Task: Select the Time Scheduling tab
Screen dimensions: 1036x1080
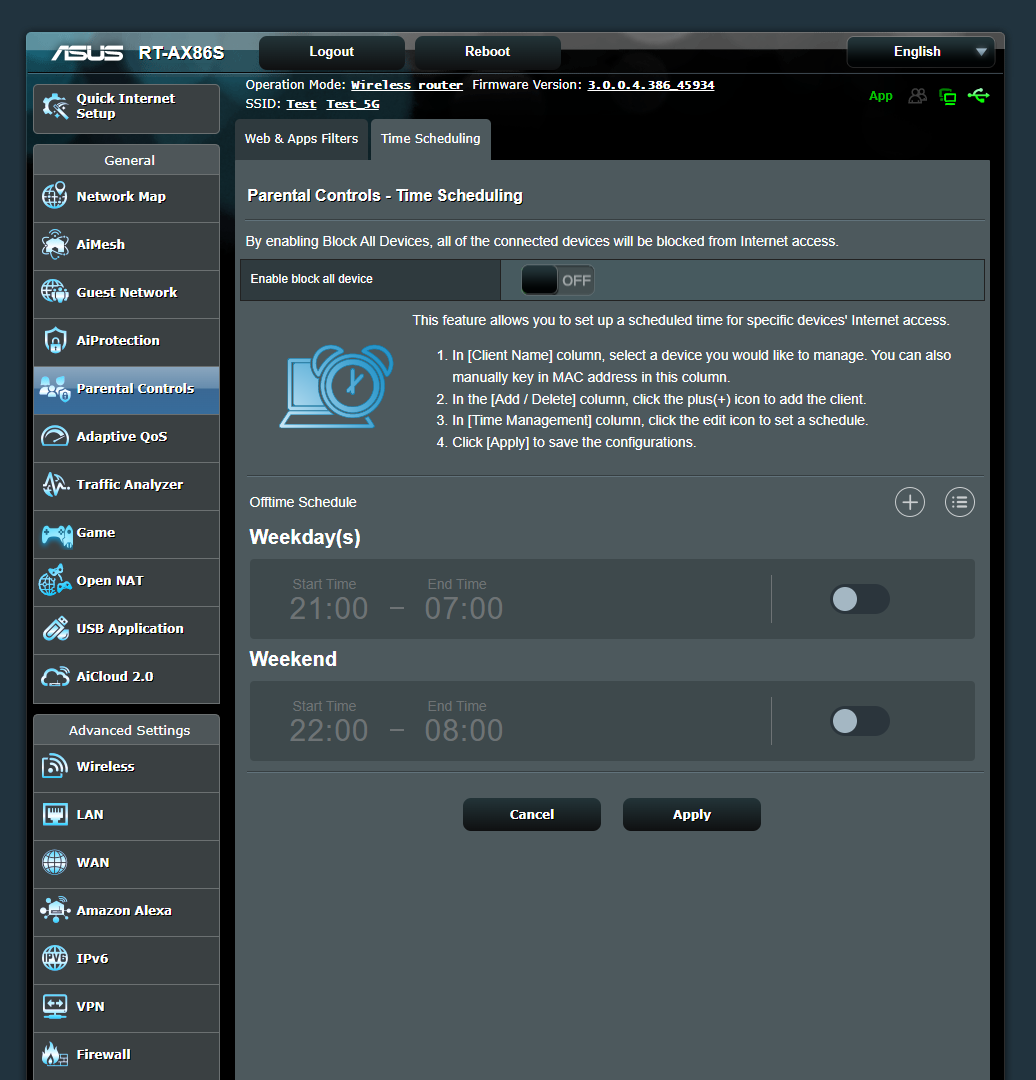Action: click(x=430, y=139)
